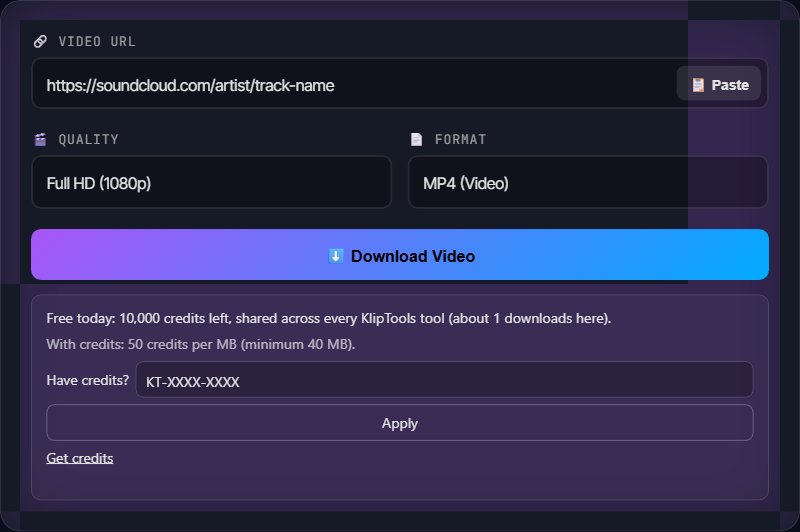
Task: Open the Get credits link
Action: coord(80,458)
